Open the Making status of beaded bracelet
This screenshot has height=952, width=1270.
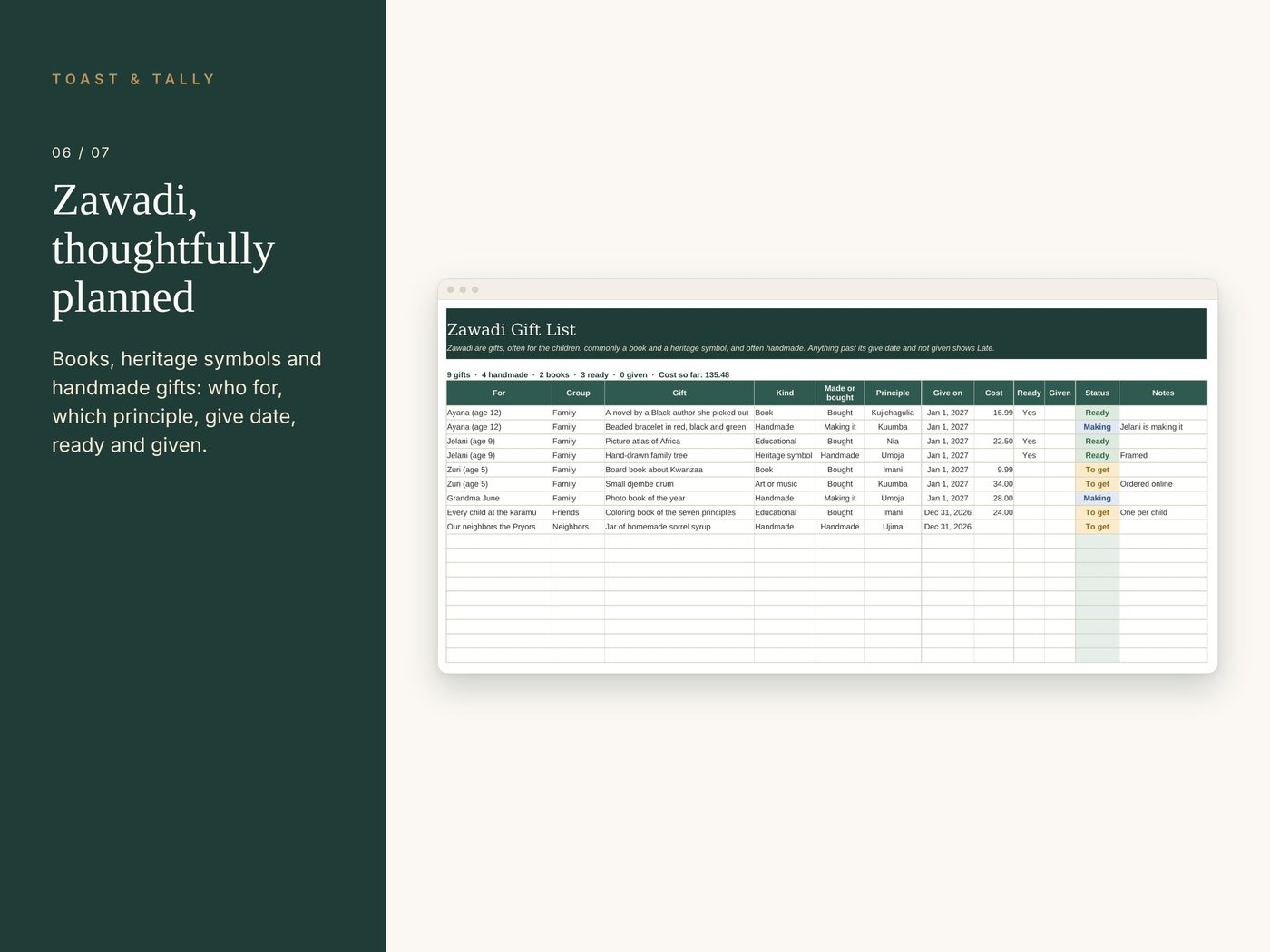[x=1097, y=427]
